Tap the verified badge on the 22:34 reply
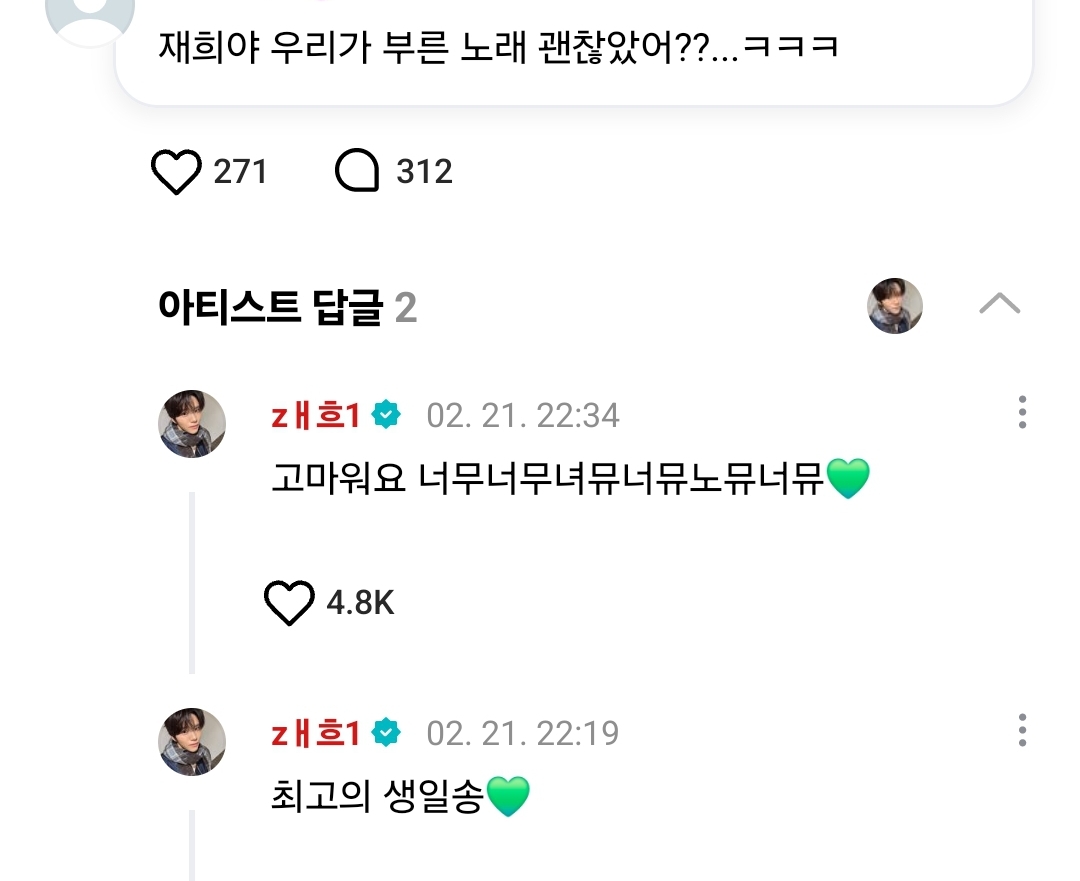This screenshot has width=1080, height=881. click(x=386, y=415)
